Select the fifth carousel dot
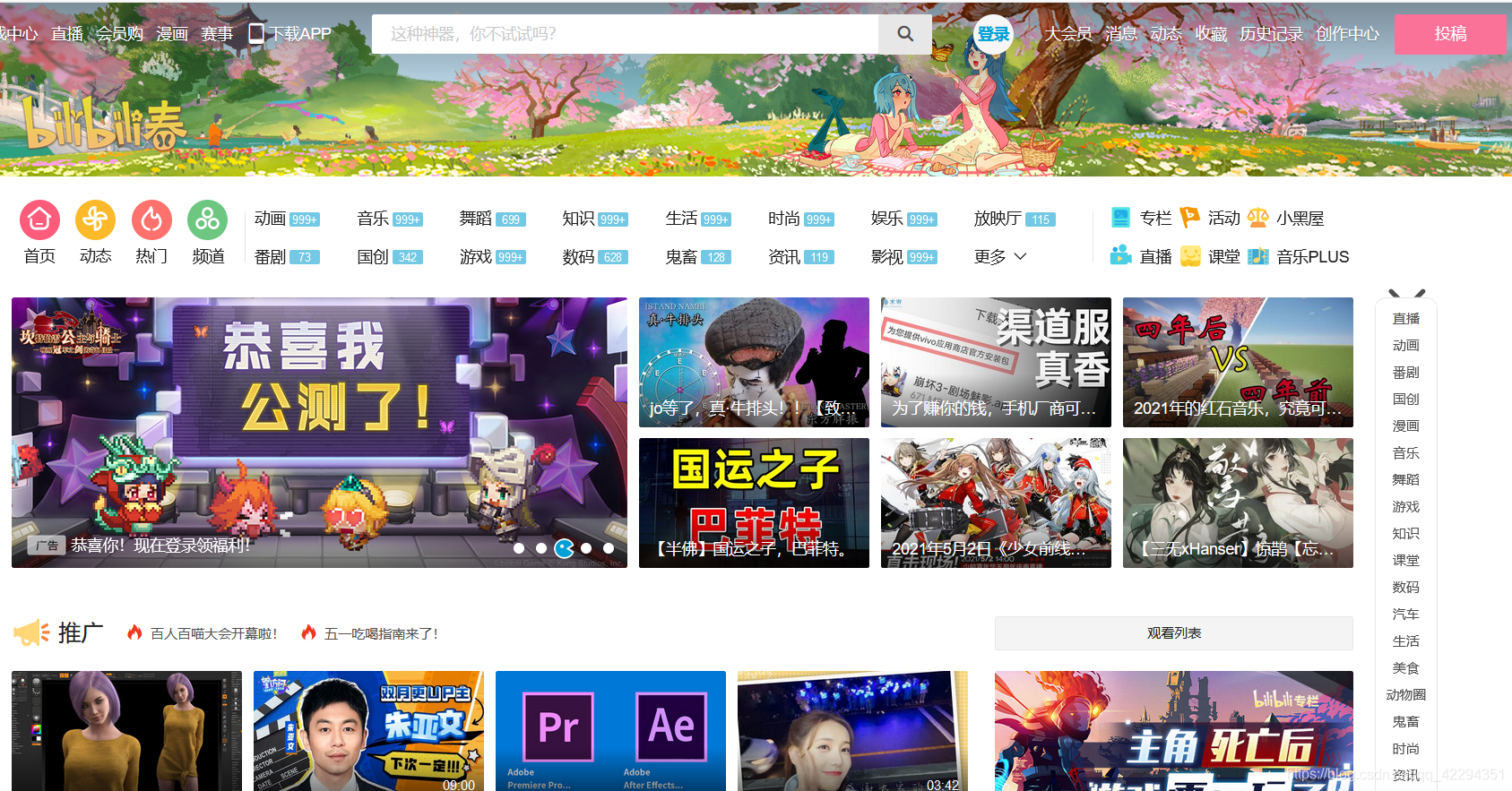The height and width of the screenshot is (791, 1512). click(609, 548)
